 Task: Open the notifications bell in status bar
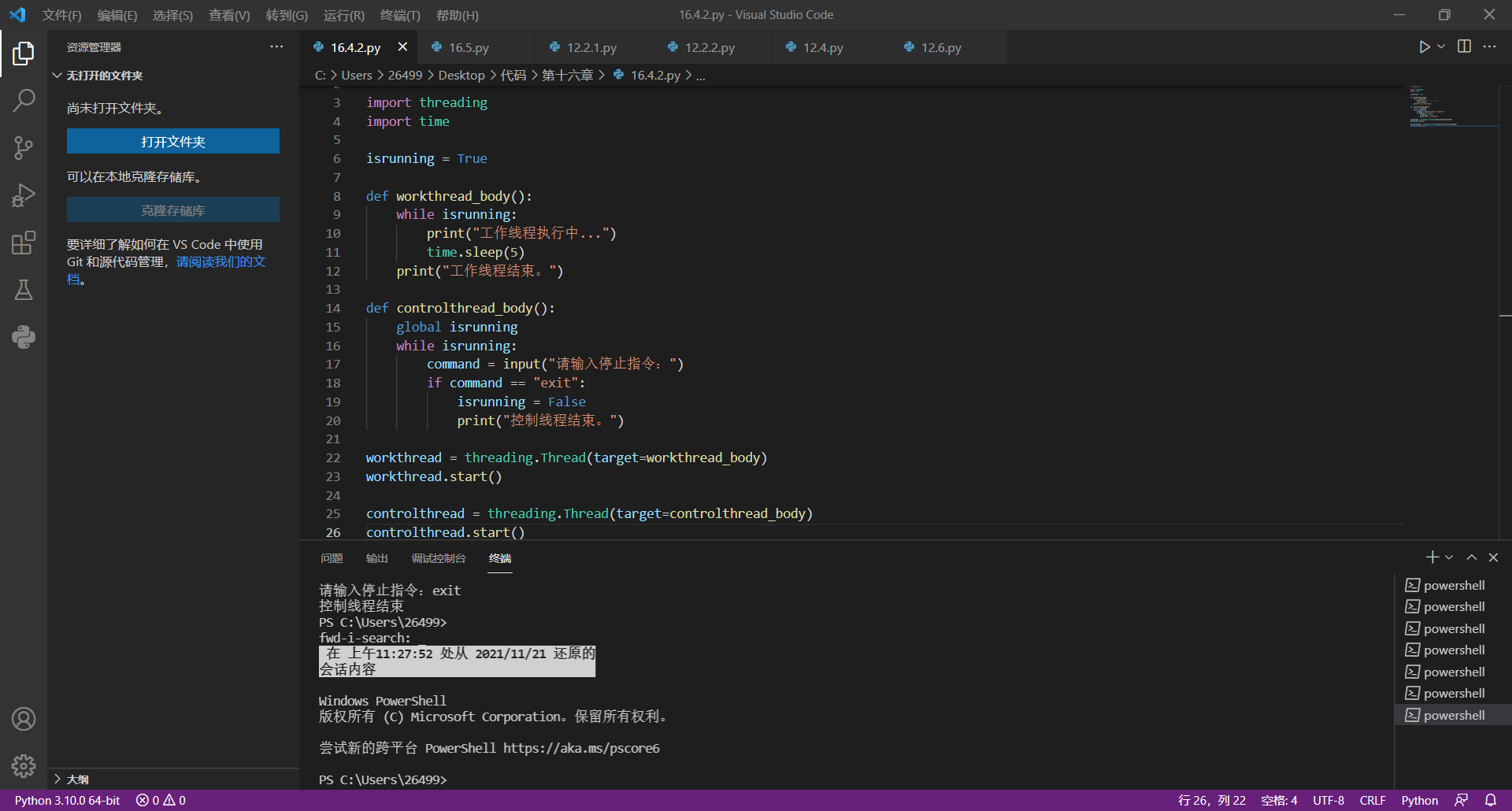1491,800
